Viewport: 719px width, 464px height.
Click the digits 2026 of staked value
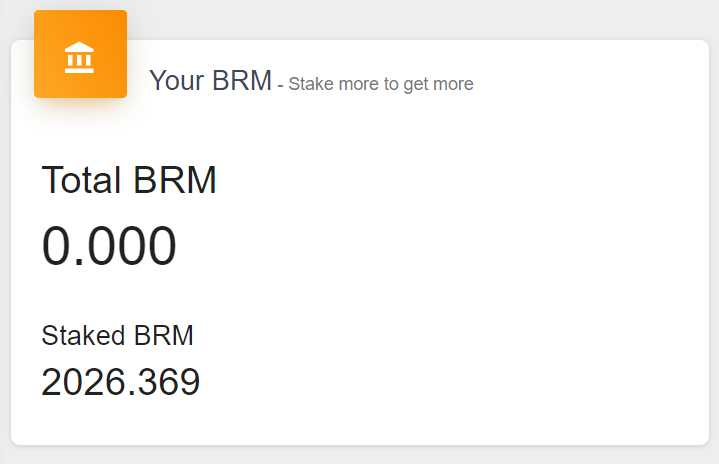(x=83, y=381)
